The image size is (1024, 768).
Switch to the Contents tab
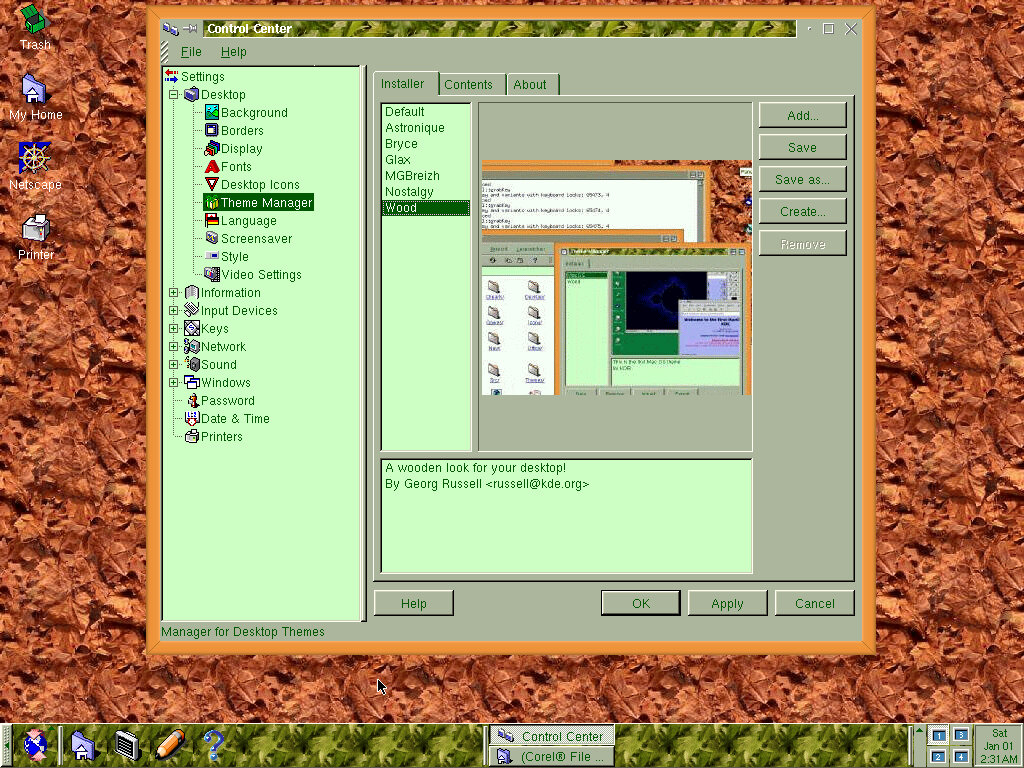(468, 85)
